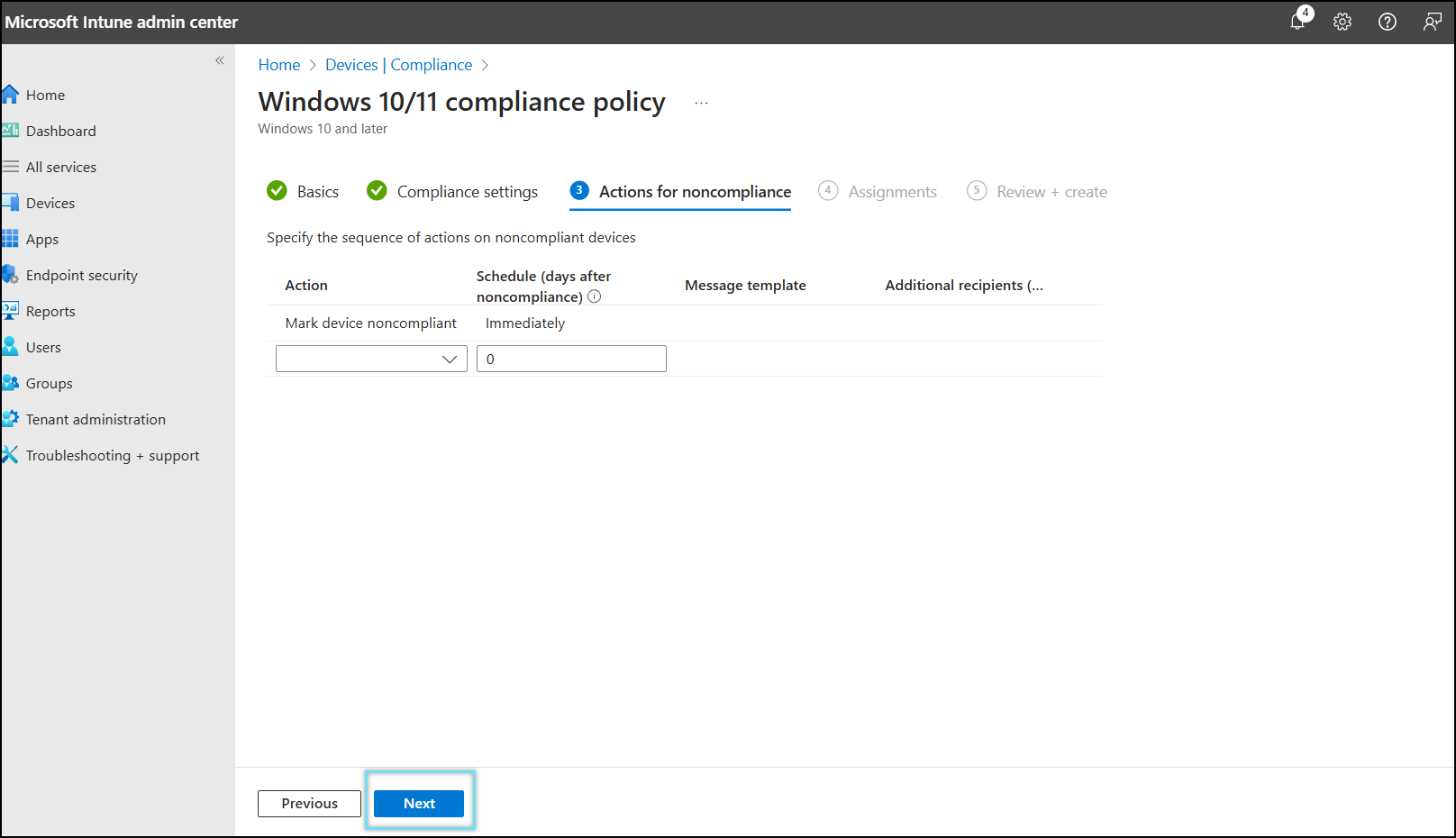This screenshot has height=838, width=1456.
Task: Open the Action dropdown in new row
Action: point(371,359)
